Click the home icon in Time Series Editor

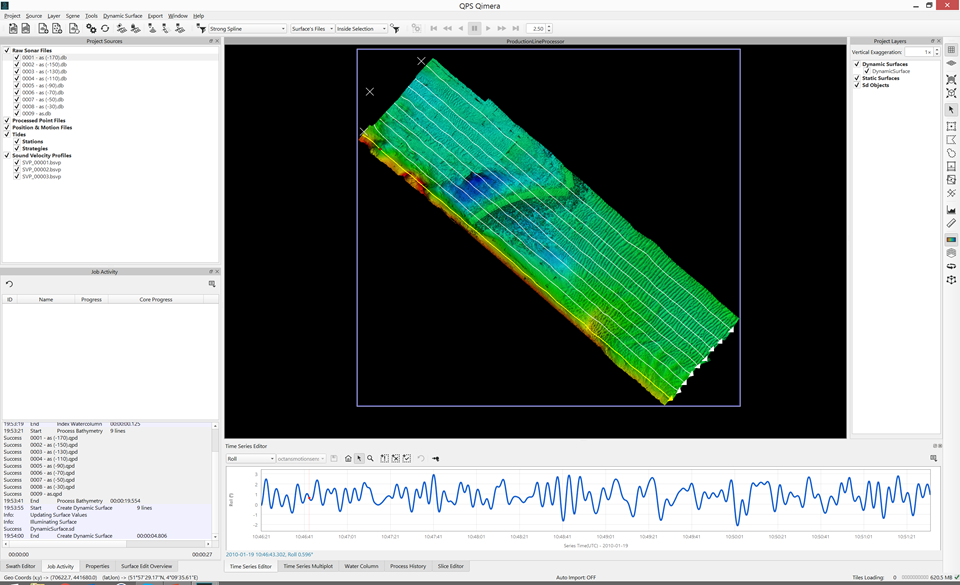348,459
